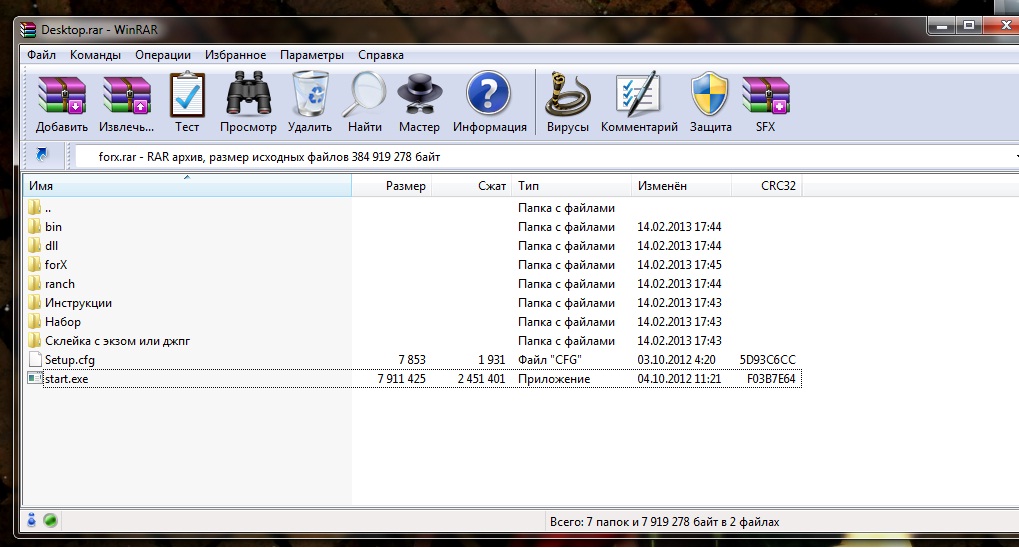The height and width of the screenshot is (548, 1019).
Task: Go up one level arrow button
Action: pos(42,155)
